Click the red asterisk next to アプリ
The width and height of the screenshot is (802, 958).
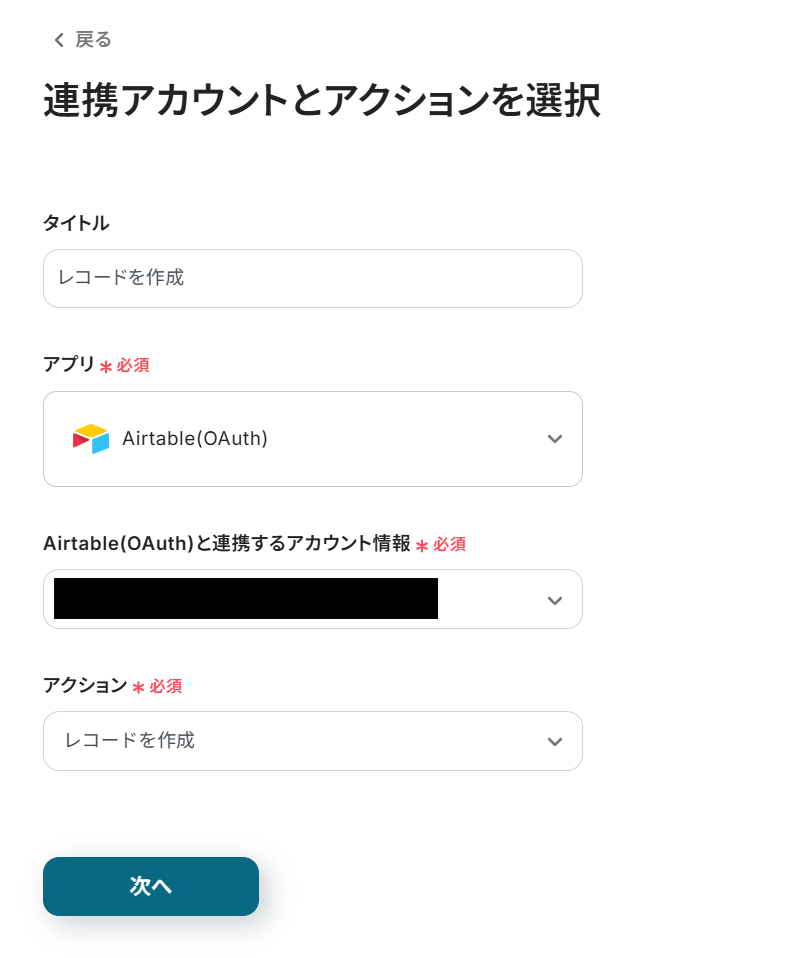tap(106, 367)
